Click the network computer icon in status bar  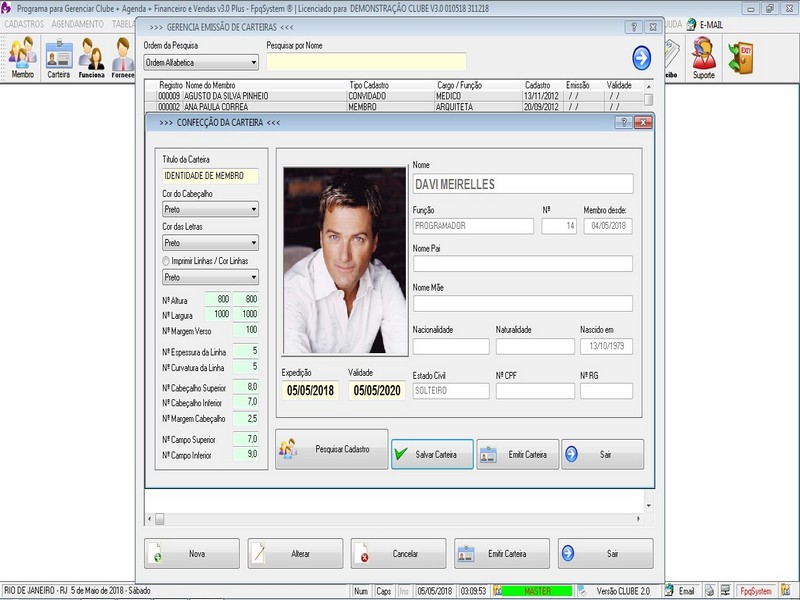click(726, 590)
